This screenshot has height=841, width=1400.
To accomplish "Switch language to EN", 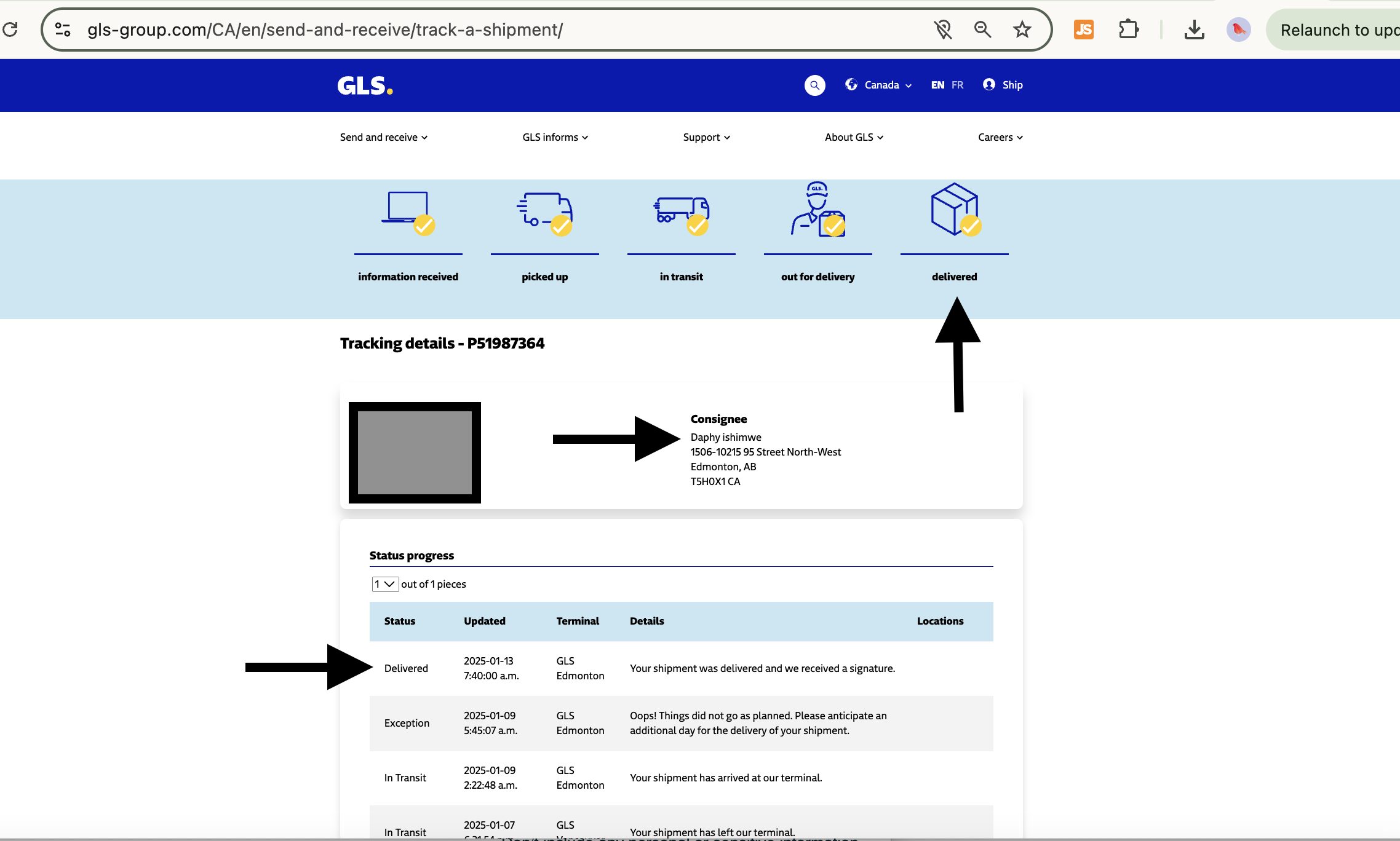I will pyautogui.click(x=937, y=85).
